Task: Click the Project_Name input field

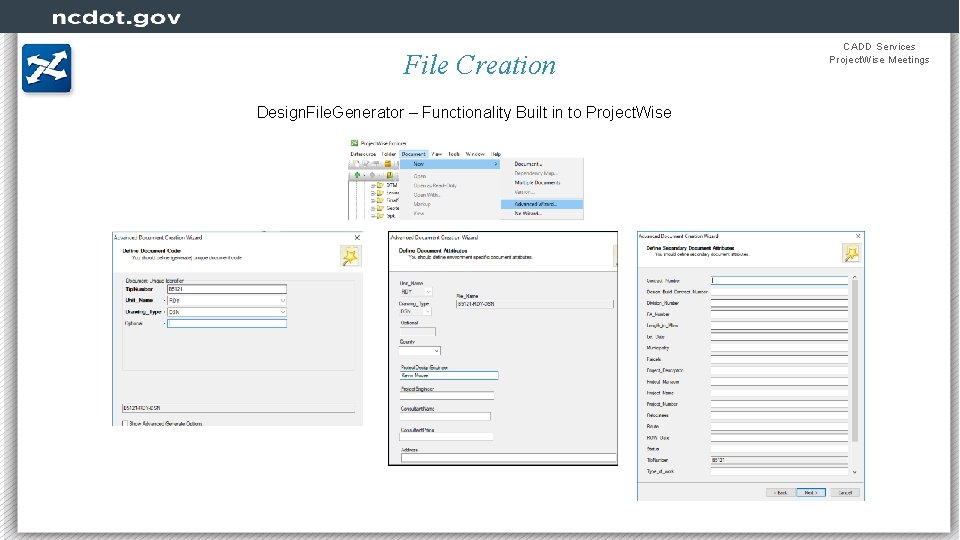Action: tap(779, 393)
